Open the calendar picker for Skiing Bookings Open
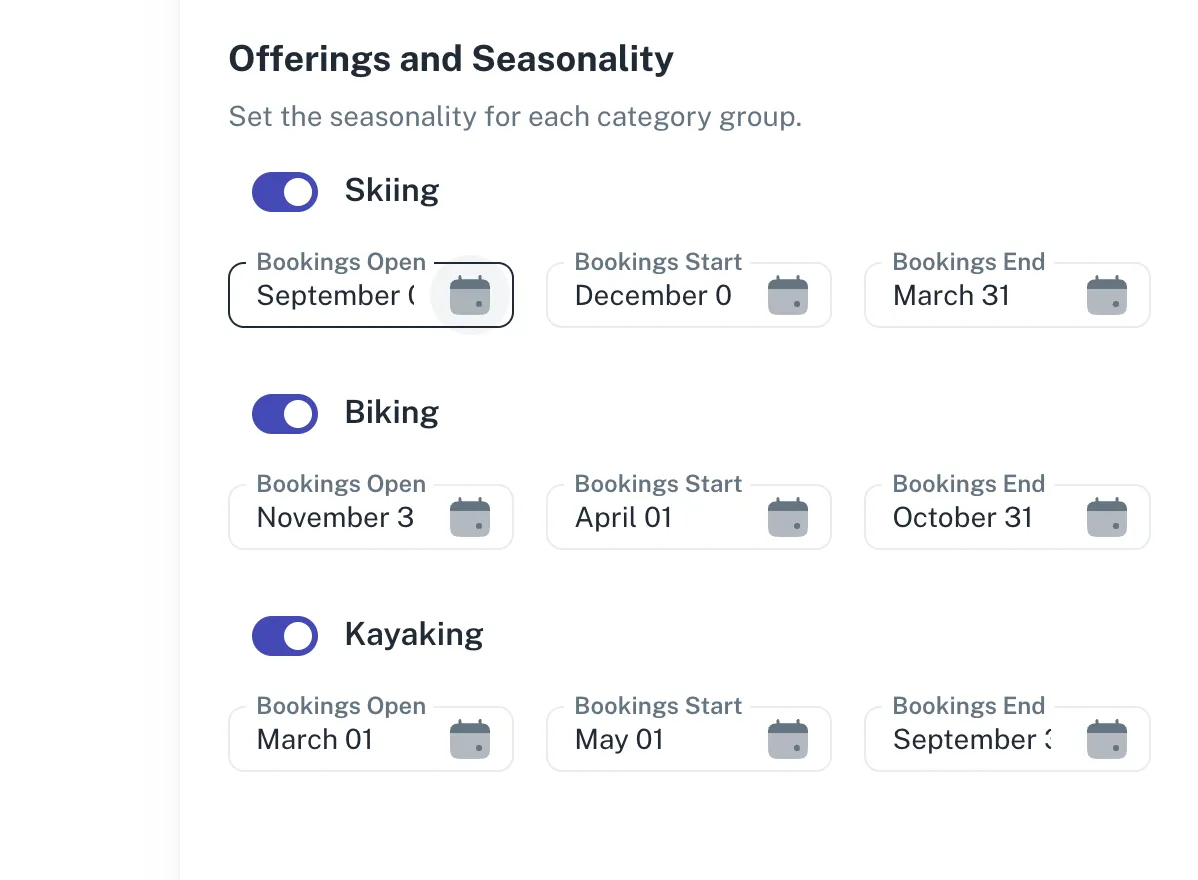The image size is (1198, 880). pyautogui.click(x=470, y=294)
